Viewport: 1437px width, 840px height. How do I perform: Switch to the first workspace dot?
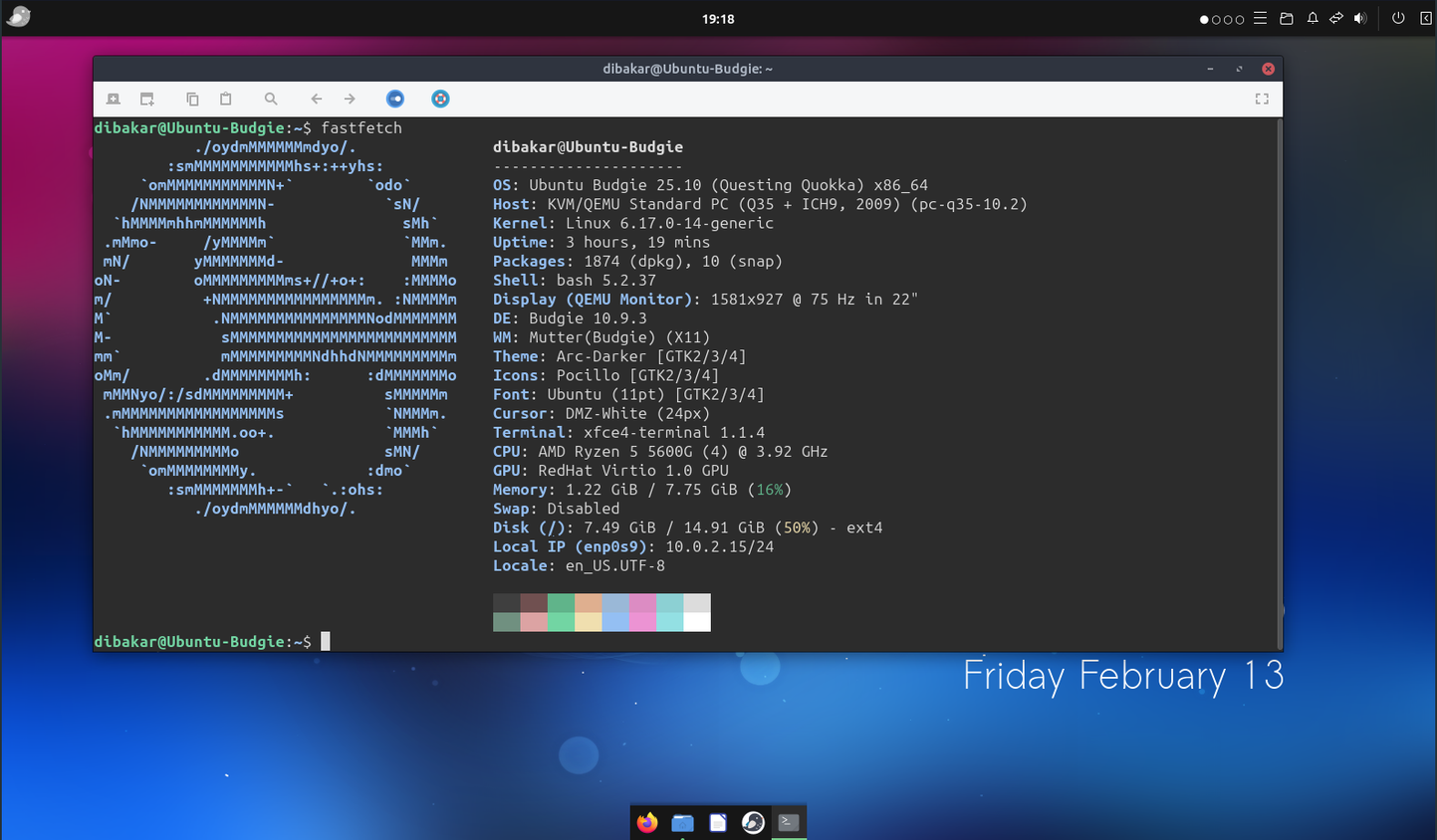[1205, 19]
